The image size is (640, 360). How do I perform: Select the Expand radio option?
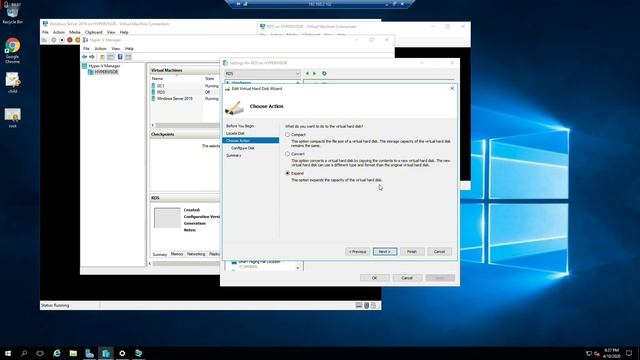[x=287, y=173]
